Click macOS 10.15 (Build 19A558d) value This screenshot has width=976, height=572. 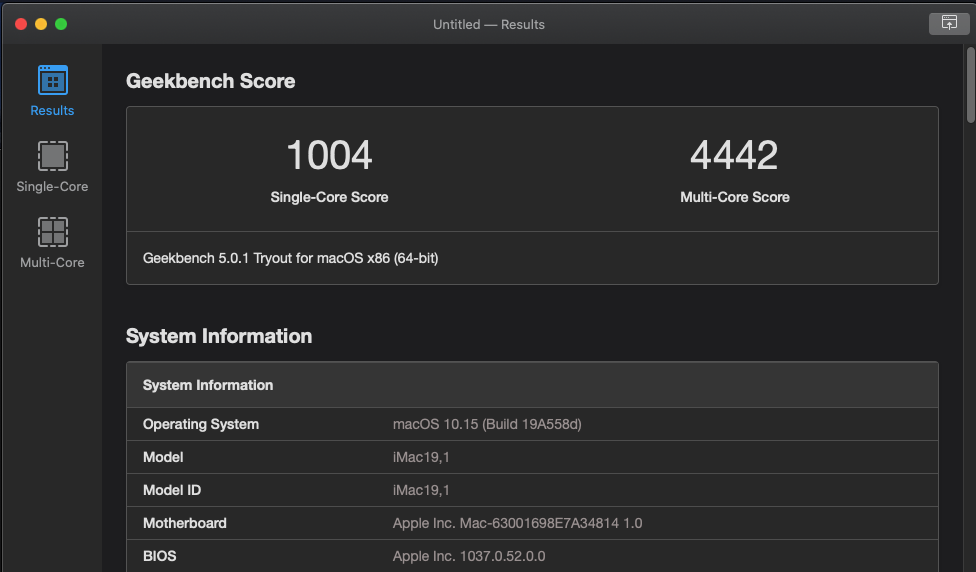[487, 424]
